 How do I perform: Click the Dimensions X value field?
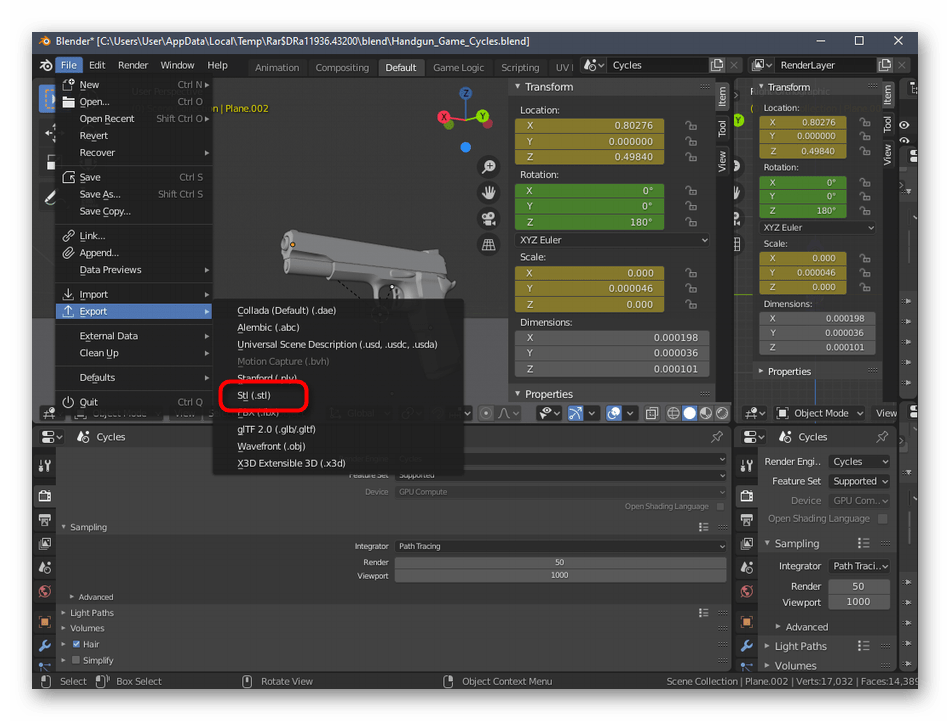(x=613, y=338)
